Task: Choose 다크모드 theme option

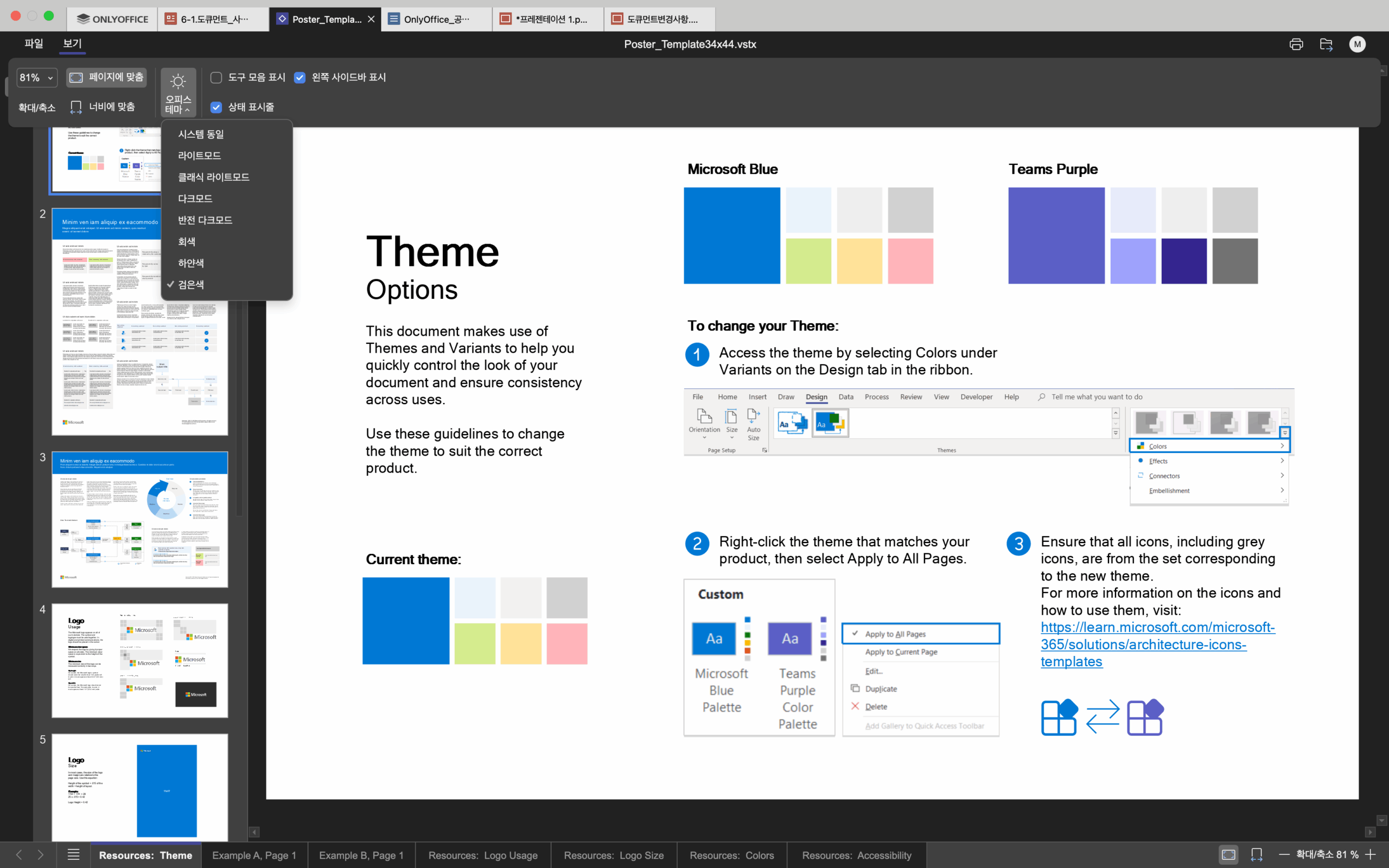Action: [x=227, y=199]
